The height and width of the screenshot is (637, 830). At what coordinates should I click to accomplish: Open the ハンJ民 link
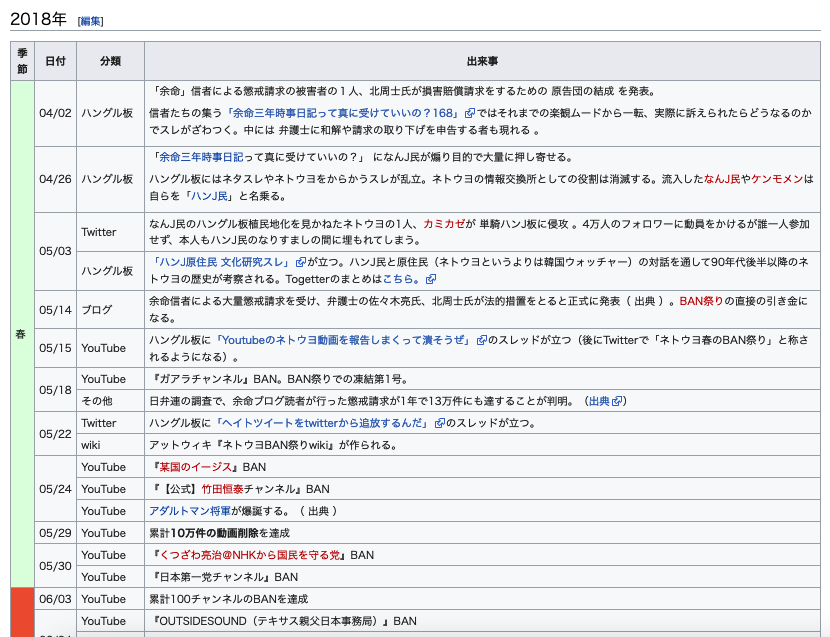coord(209,196)
